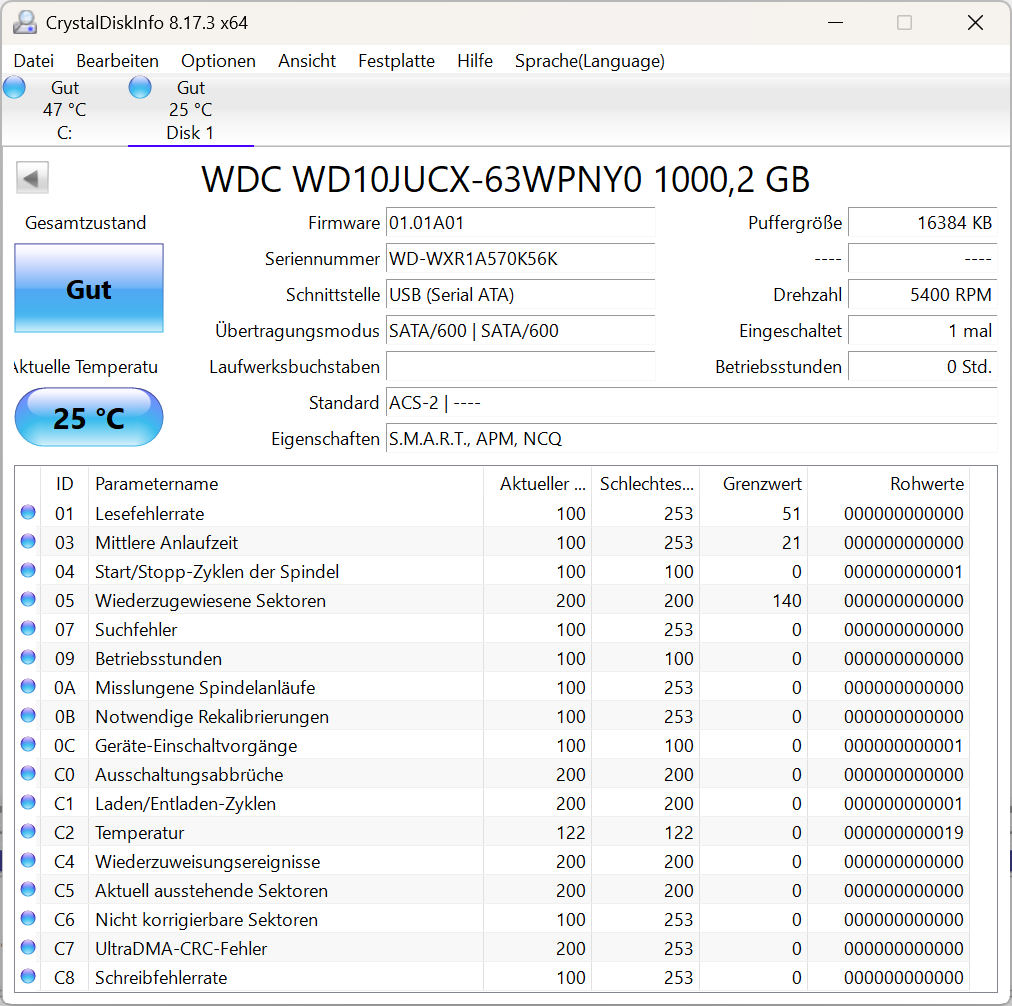Click the Gesamtzustand label
This screenshot has width=1012, height=1006.
(x=85, y=223)
